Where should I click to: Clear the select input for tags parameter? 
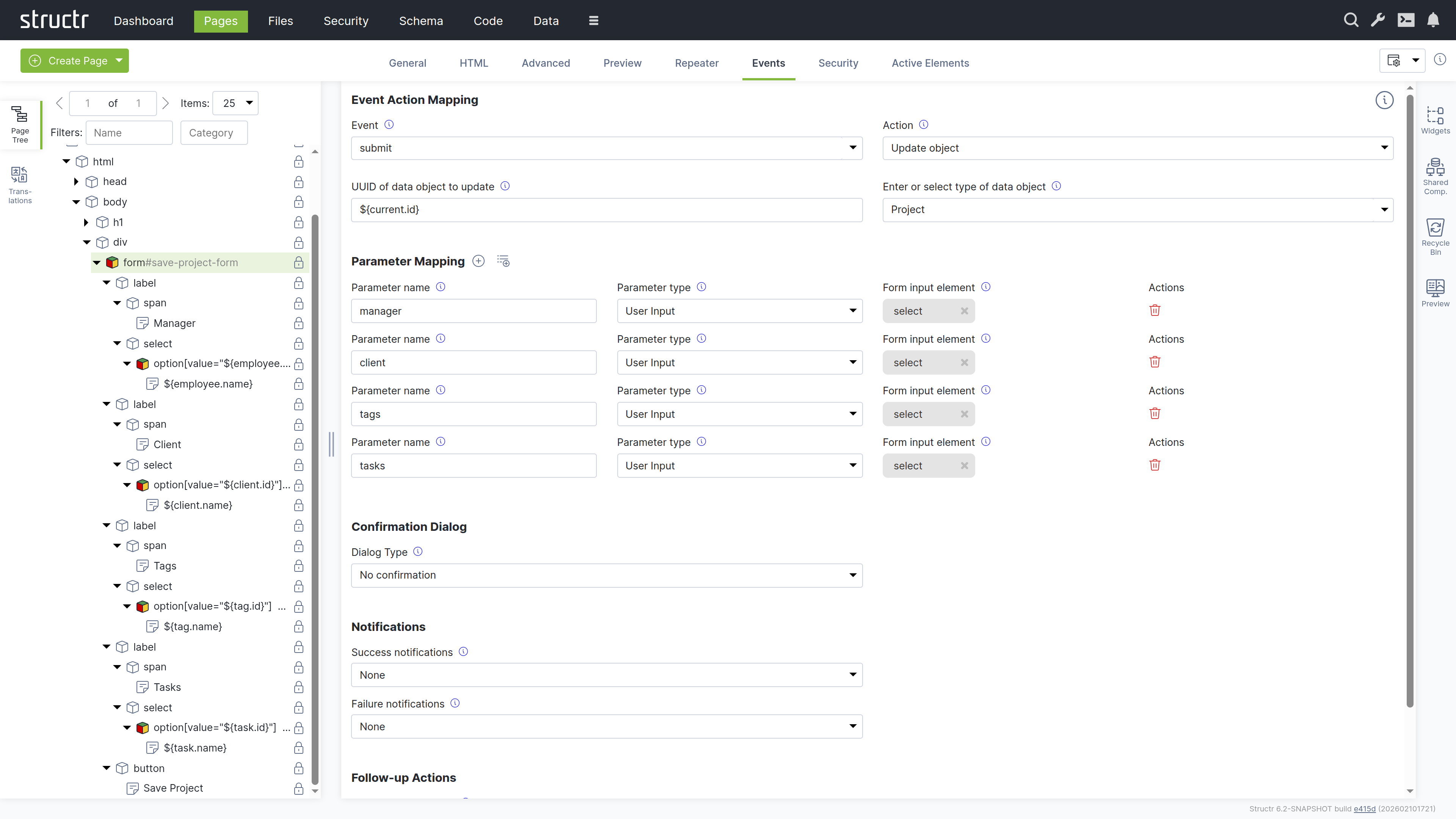pos(965,414)
